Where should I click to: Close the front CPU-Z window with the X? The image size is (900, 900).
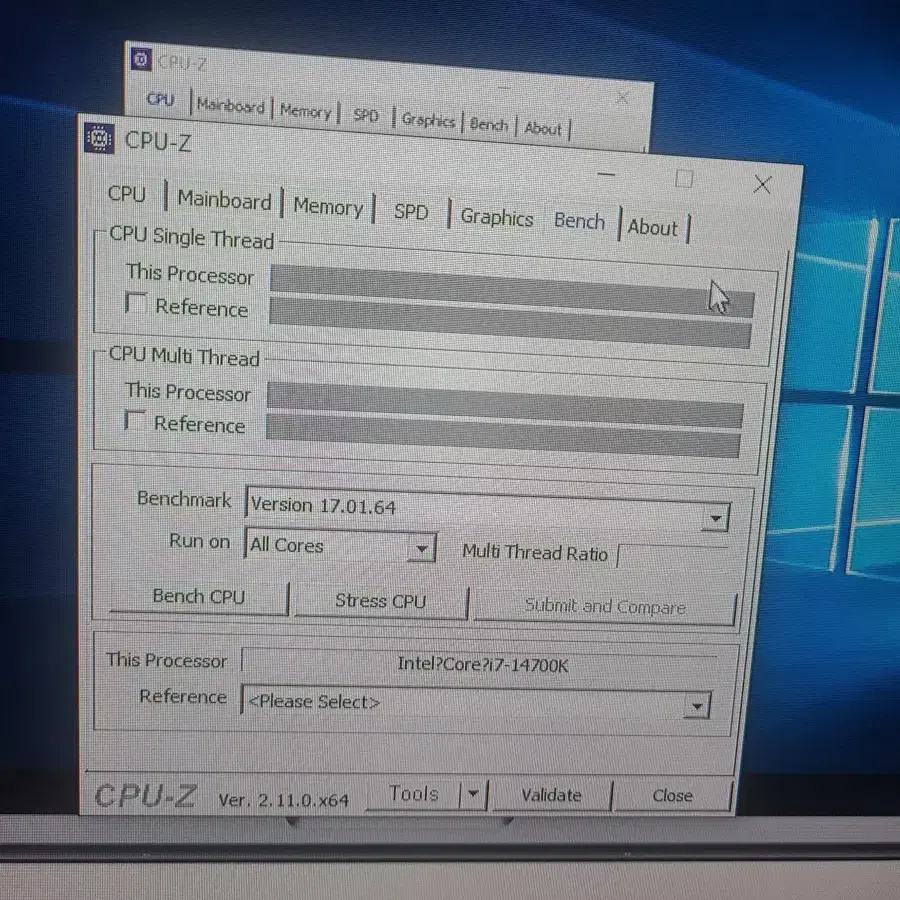tap(762, 184)
